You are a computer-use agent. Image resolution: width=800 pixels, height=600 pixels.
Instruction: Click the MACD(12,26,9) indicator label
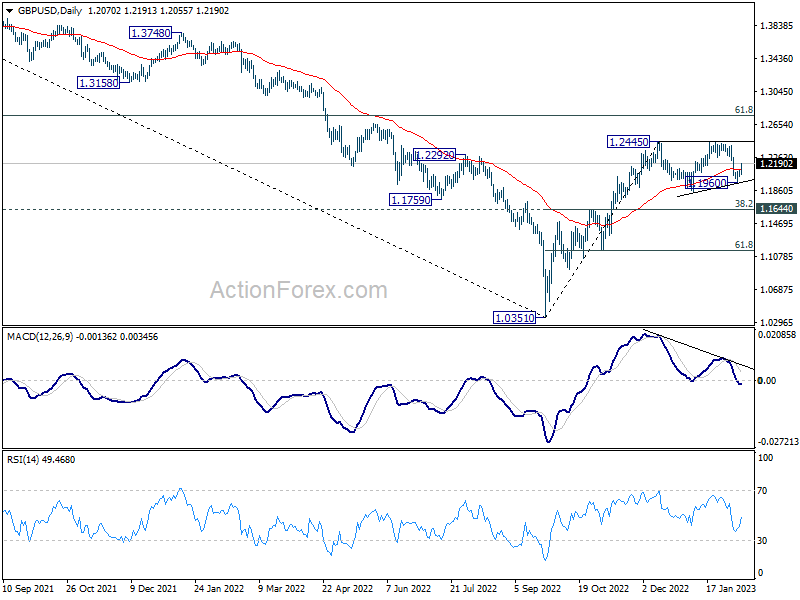pos(38,334)
